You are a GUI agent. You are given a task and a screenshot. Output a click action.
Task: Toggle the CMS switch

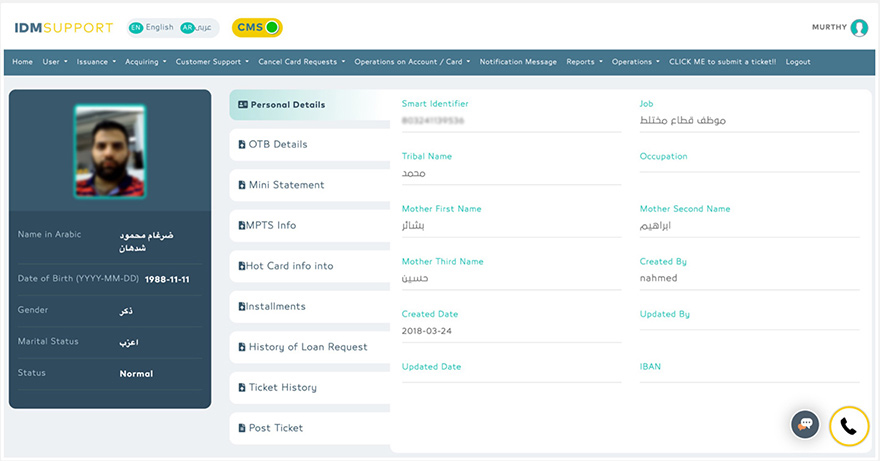pos(257,28)
